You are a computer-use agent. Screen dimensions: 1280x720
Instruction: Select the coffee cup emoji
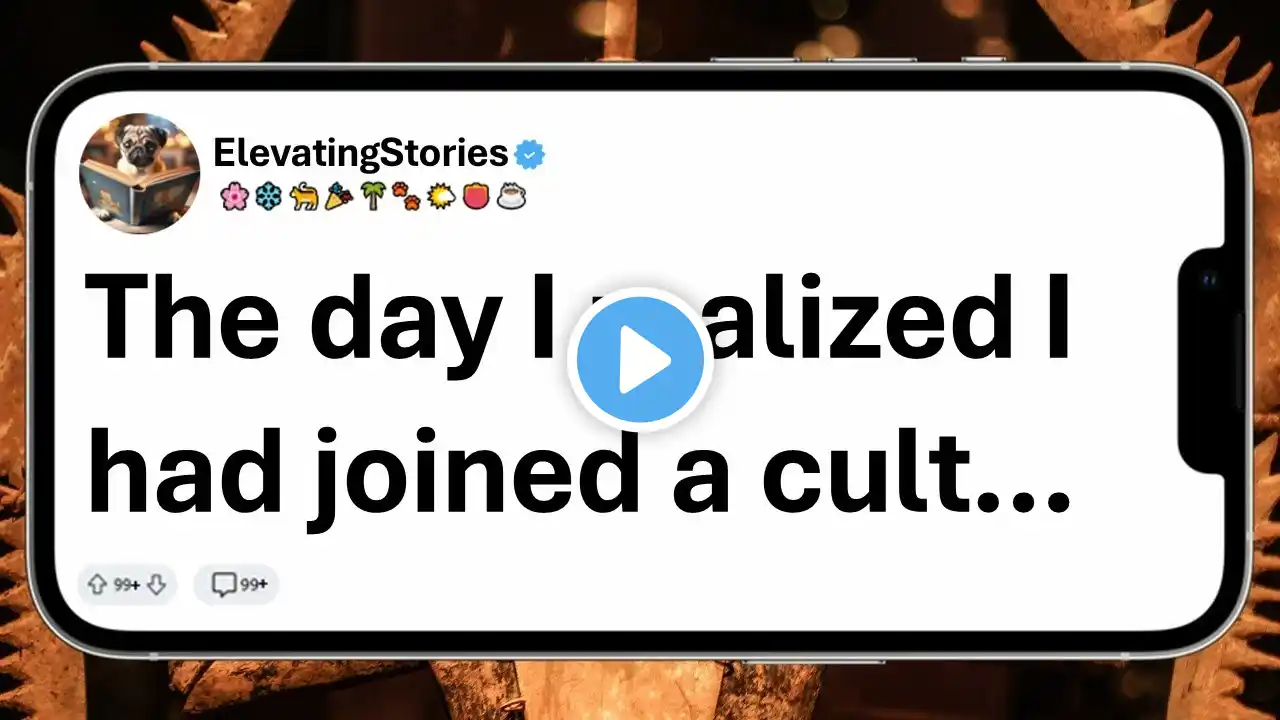pyautogui.click(x=512, y=197)
